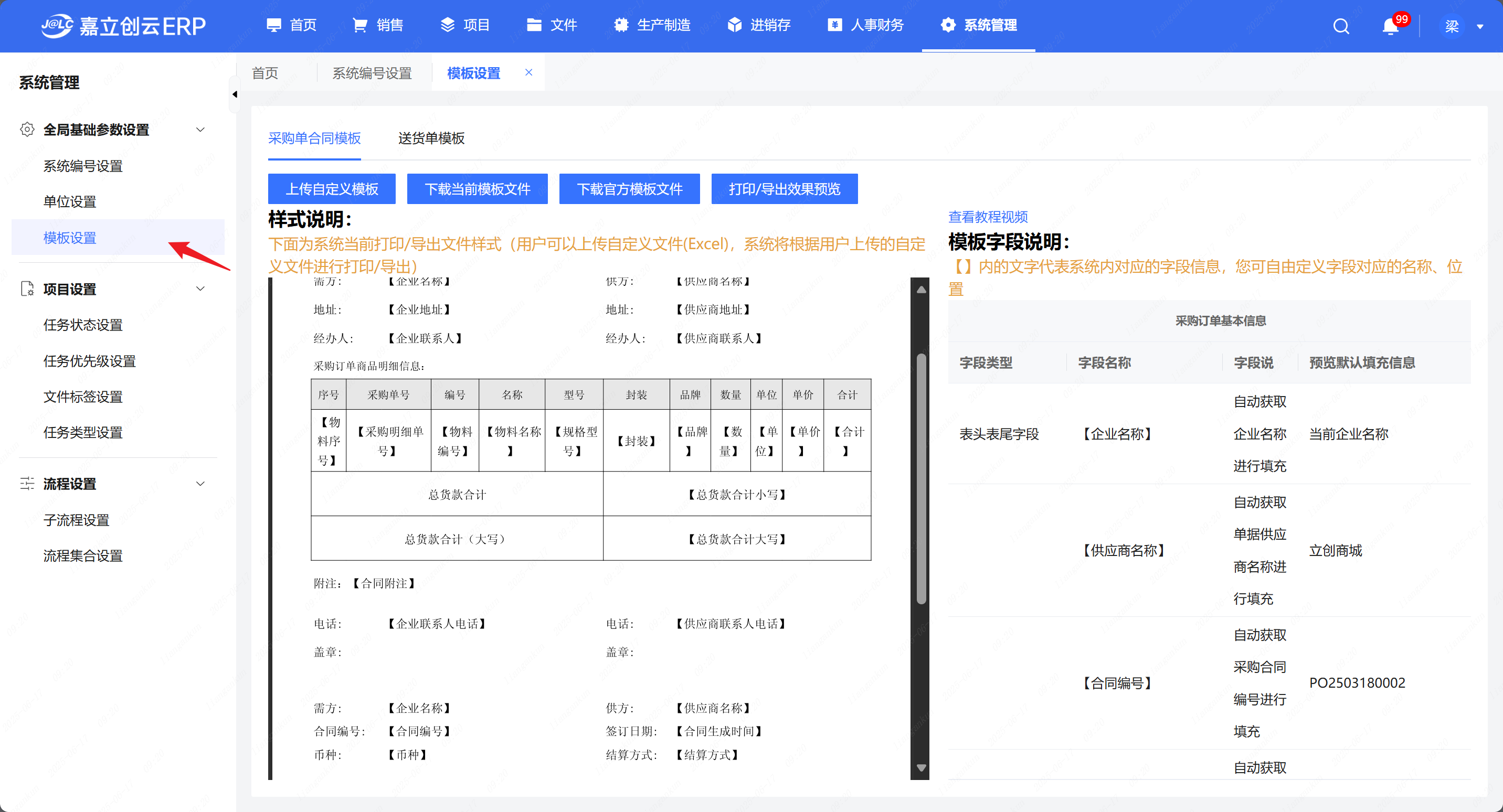Collapse the sidebar with the triangle handle

(x=235, y=94)
